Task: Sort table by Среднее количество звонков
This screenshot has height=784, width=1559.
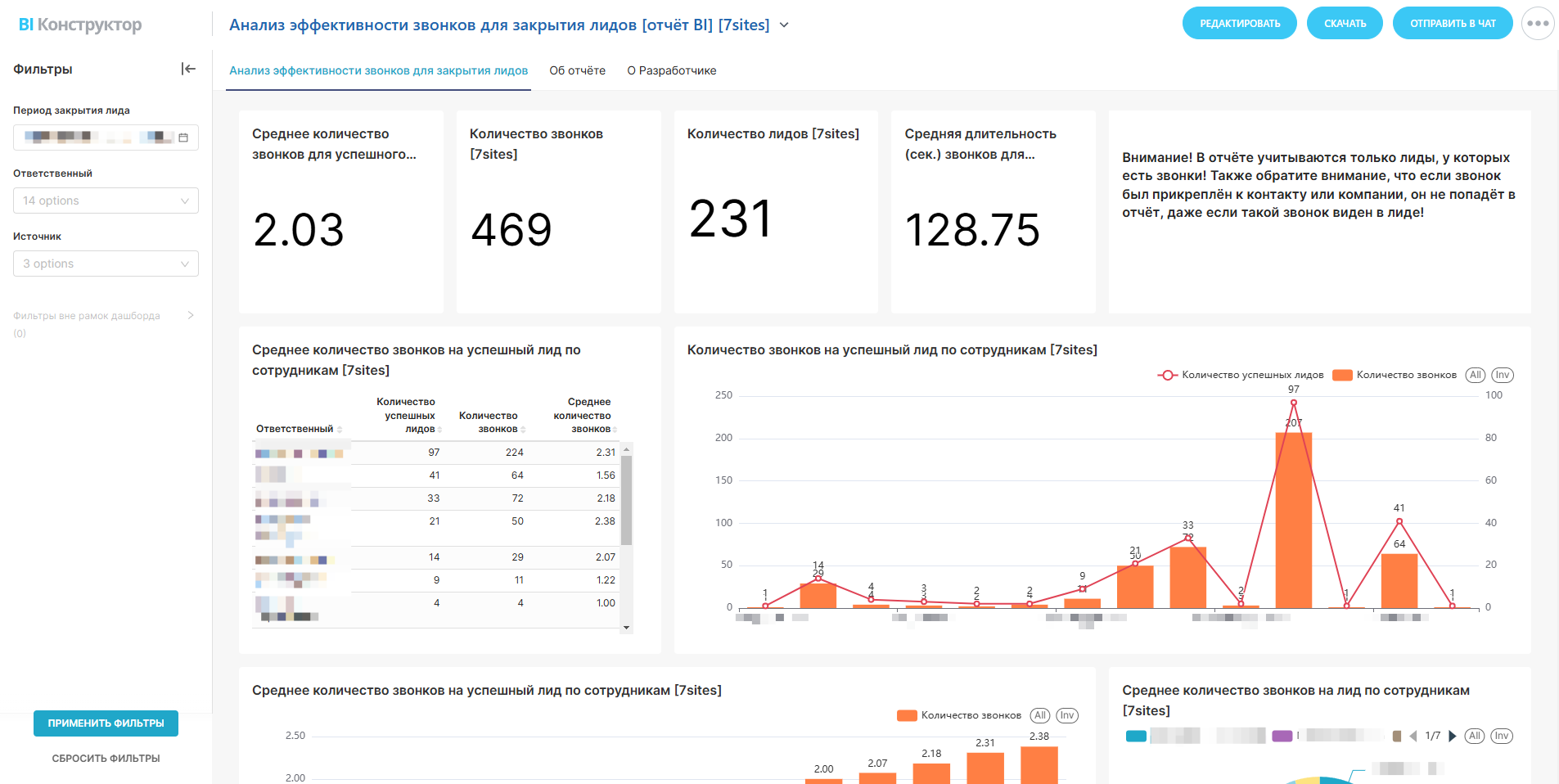Action: click(584, 415)
